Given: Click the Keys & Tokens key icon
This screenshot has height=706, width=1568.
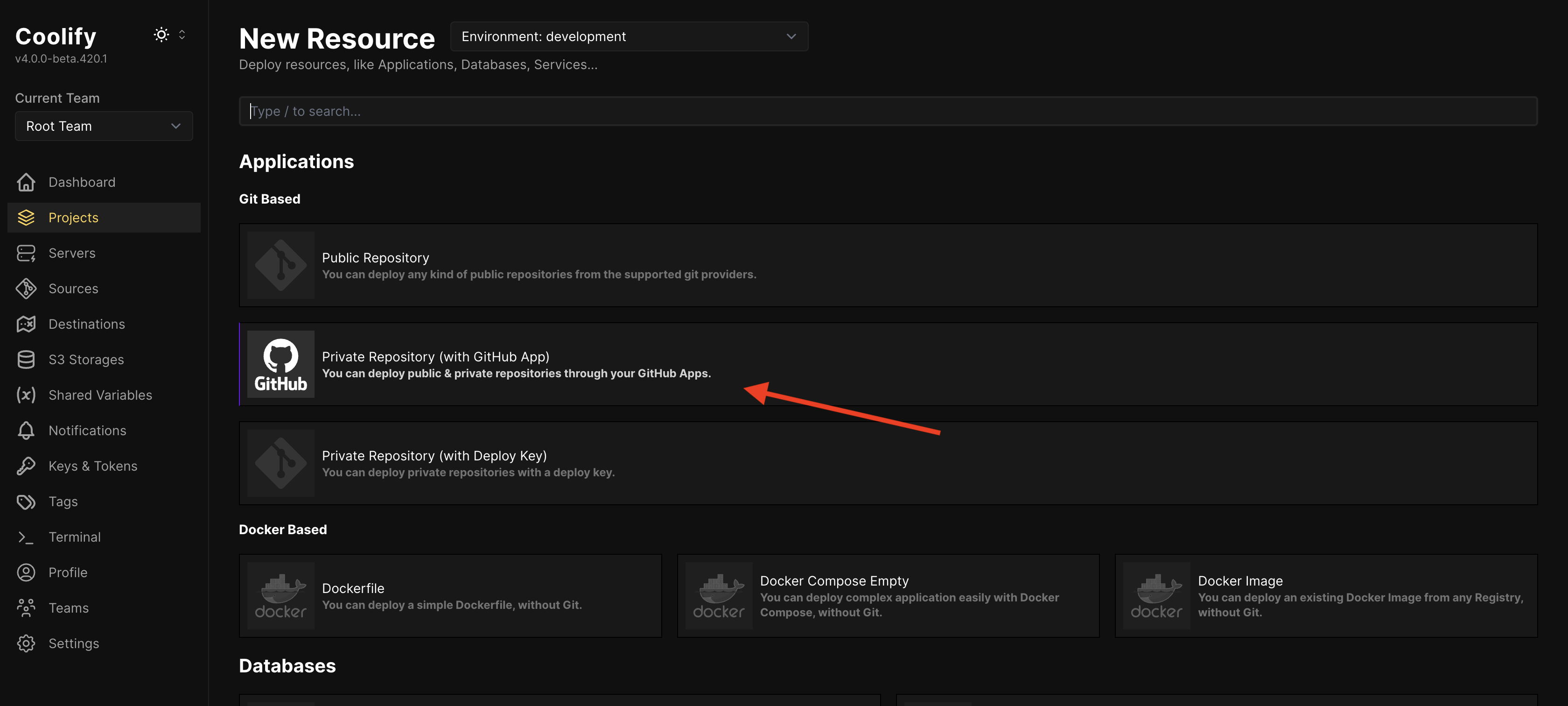Looking at the screenshot, I should (x=26, y=466).
